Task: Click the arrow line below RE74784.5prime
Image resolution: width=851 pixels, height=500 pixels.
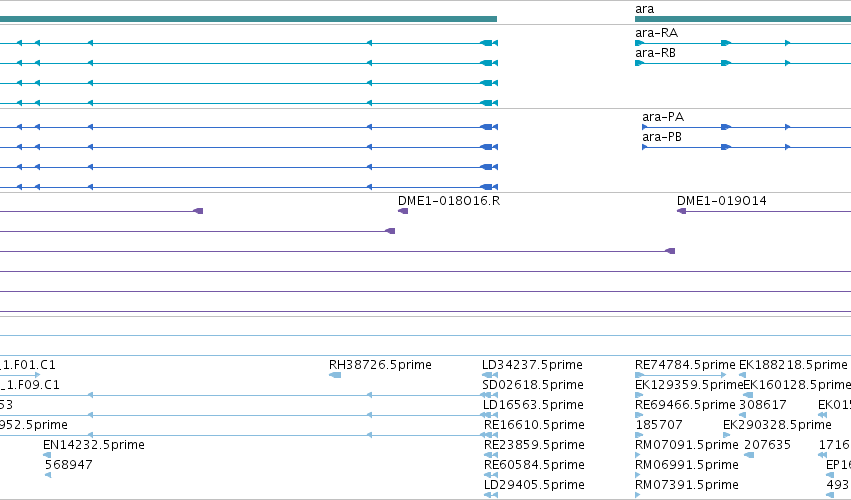Action: pyautogui.click(x=681, y=375)
